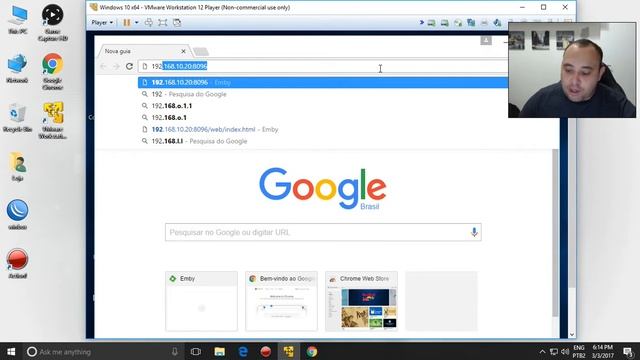Choose suggestion 192.168.o.1.1
640x360 pixels.
322,106
